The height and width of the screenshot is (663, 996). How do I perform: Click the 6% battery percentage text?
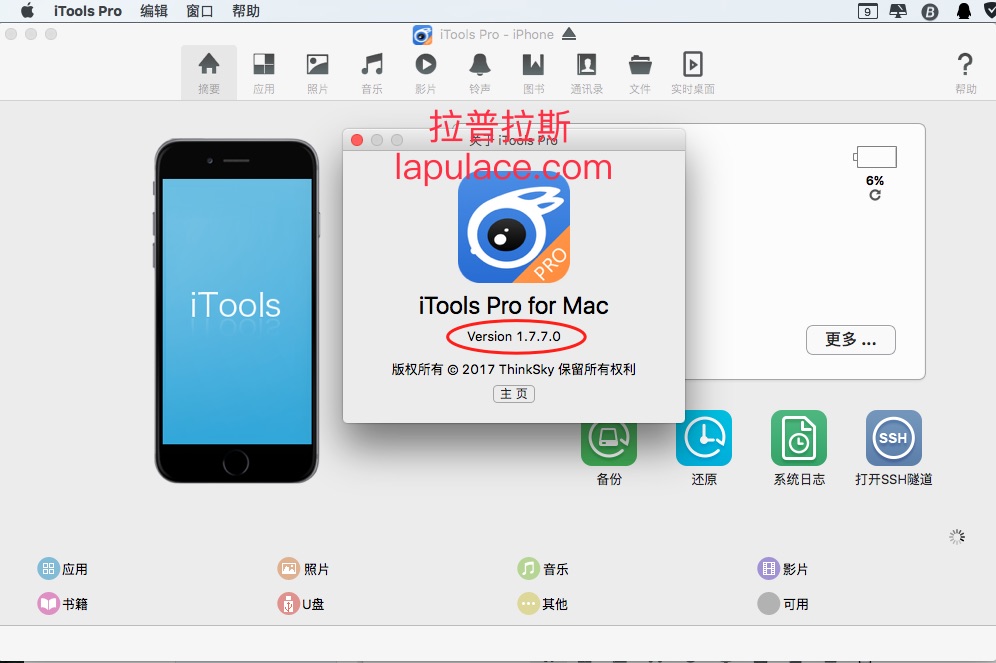[875, 180]
